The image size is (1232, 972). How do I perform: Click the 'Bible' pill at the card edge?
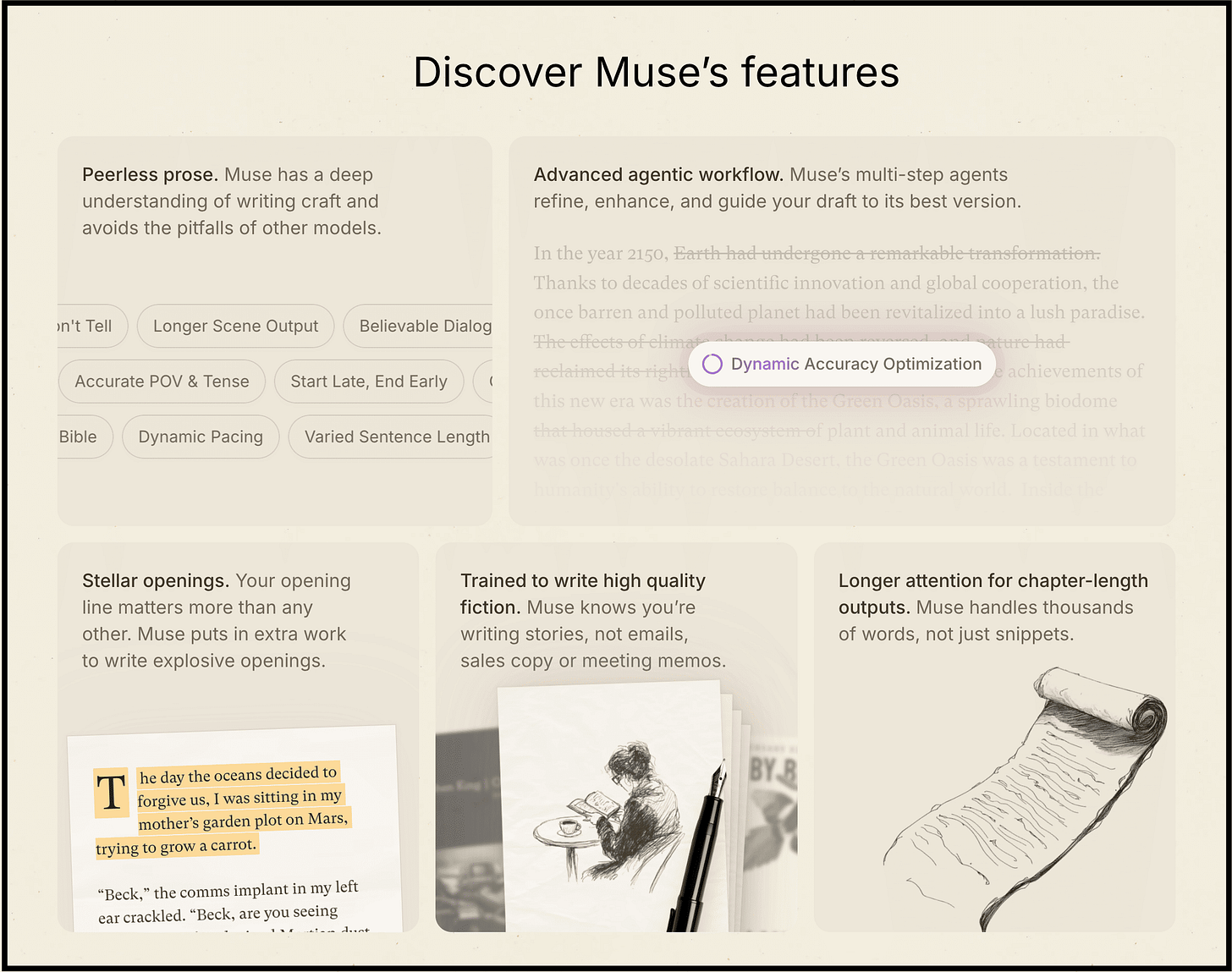click(85, 437)
